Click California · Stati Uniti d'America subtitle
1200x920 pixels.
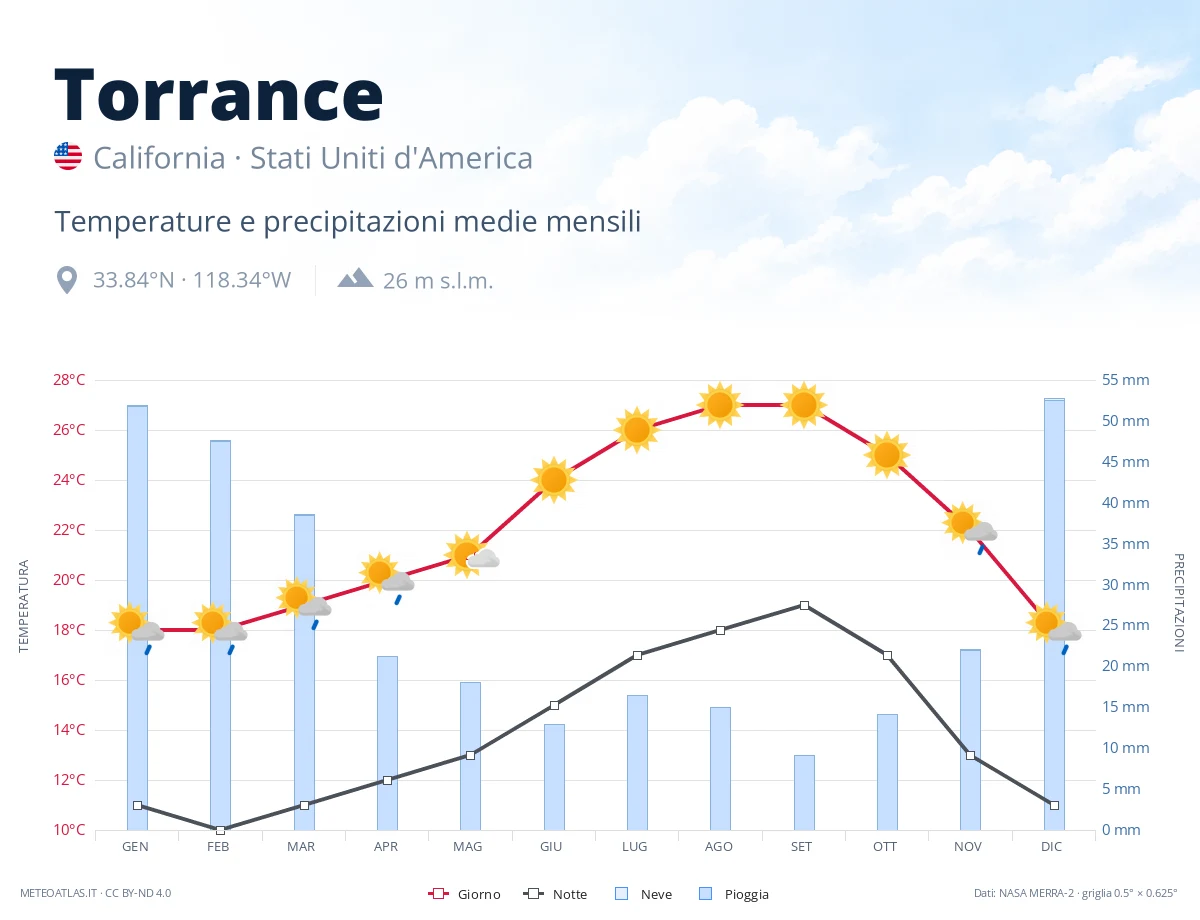tap(313, 158)
